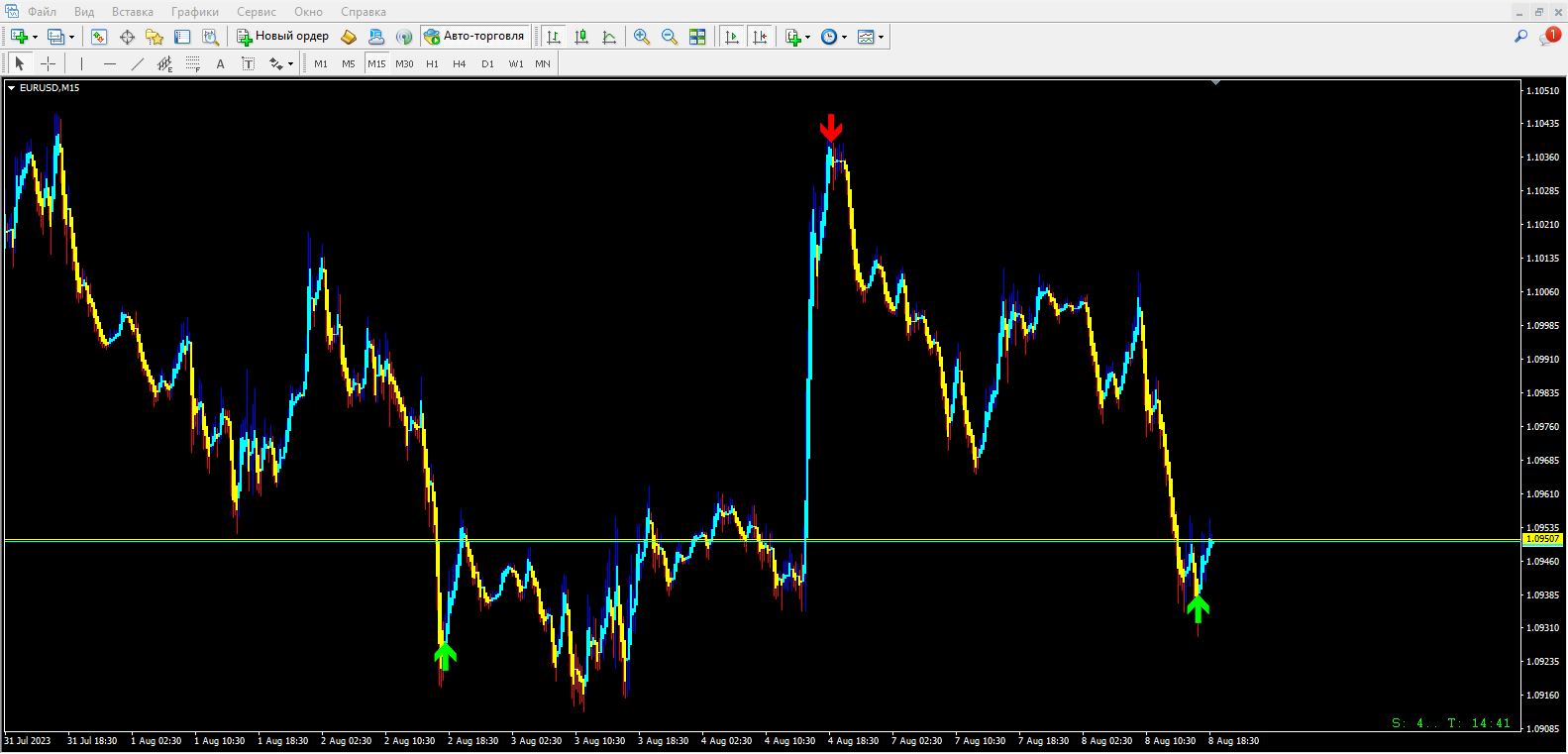Expand the arrows objects dropdown
Viewport: 1568px width, 754px height.
[x=290, y=63]
